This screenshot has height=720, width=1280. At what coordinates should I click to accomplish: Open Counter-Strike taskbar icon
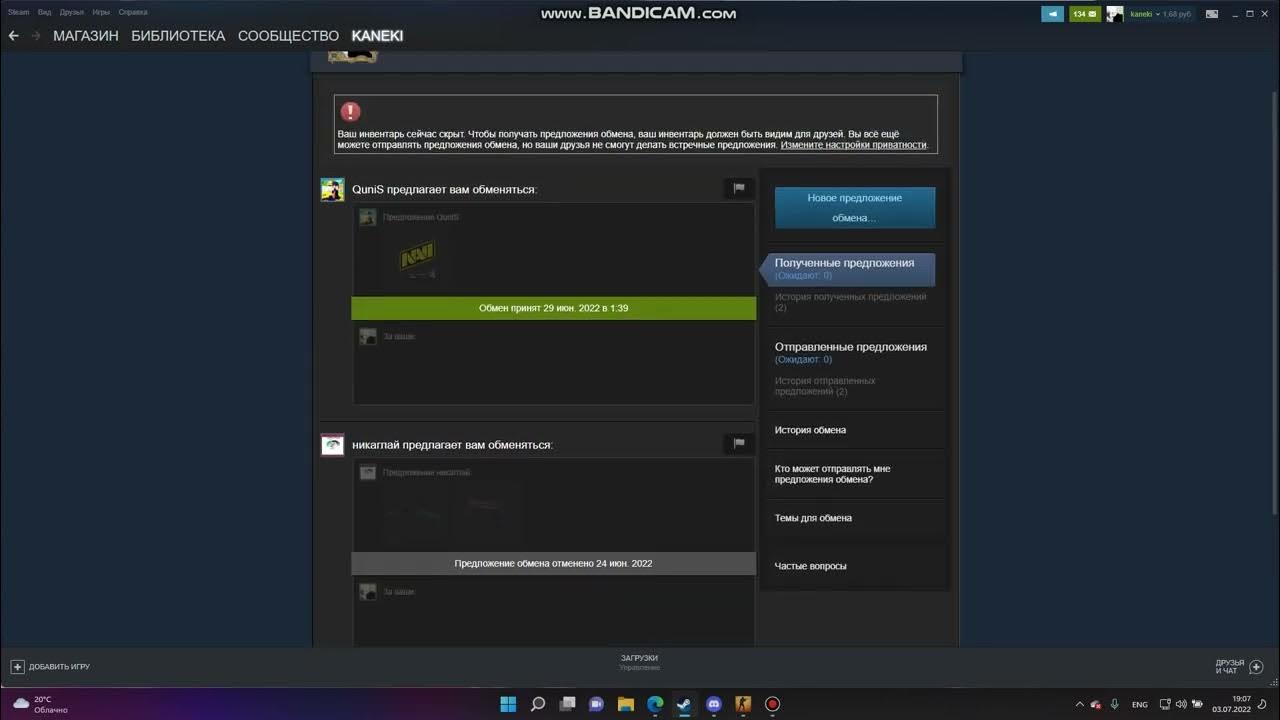(x=743, y=704)
